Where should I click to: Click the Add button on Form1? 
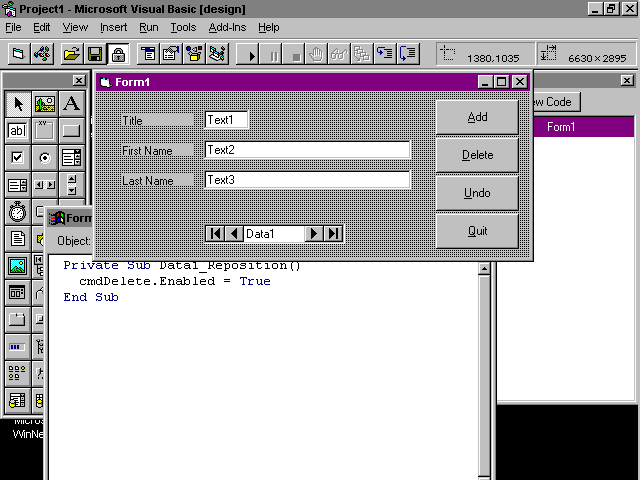click(x=477, y=118)
